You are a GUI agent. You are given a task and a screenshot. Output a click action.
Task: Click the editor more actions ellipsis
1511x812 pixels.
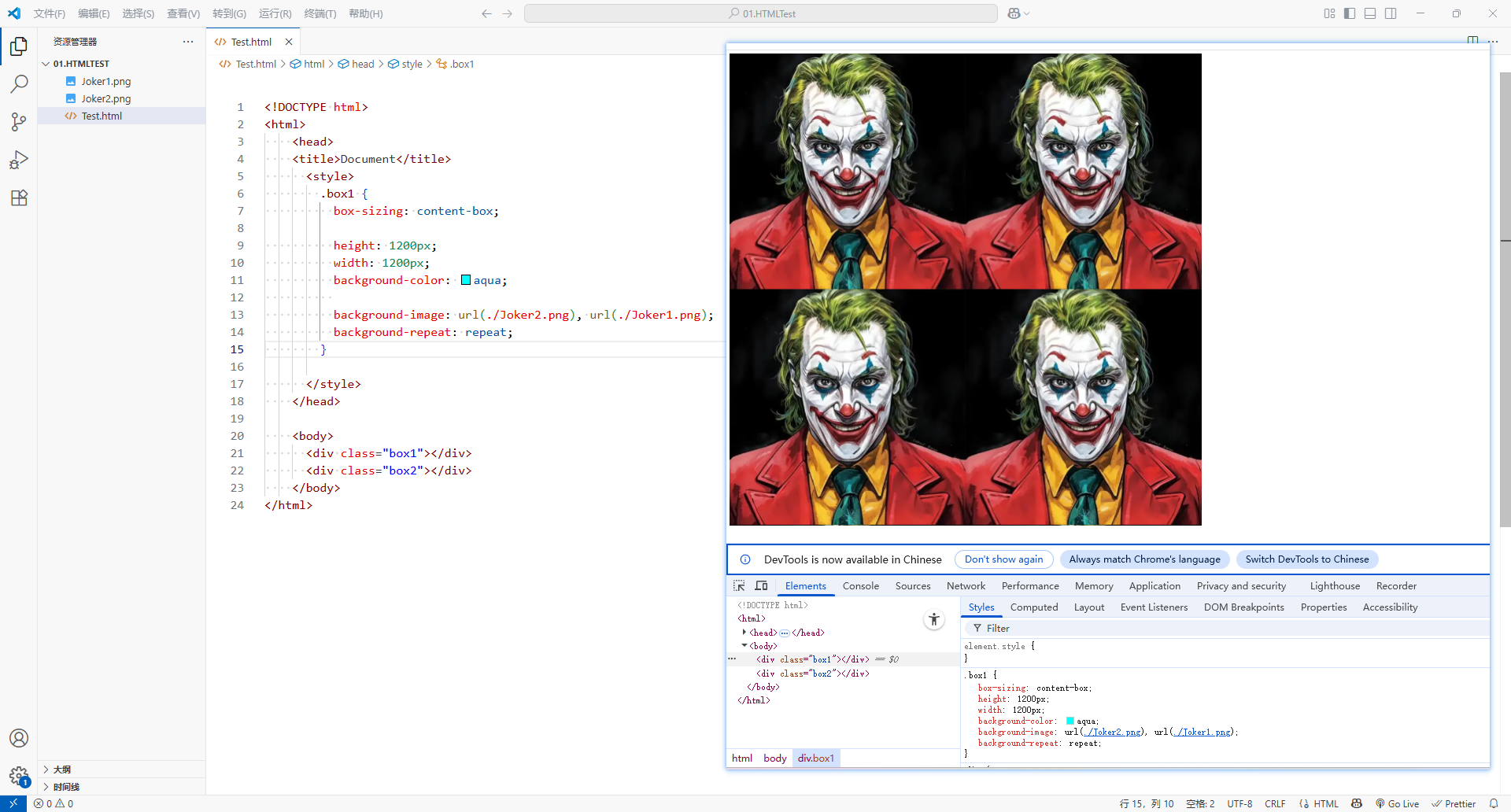(x=1493, y=41)
